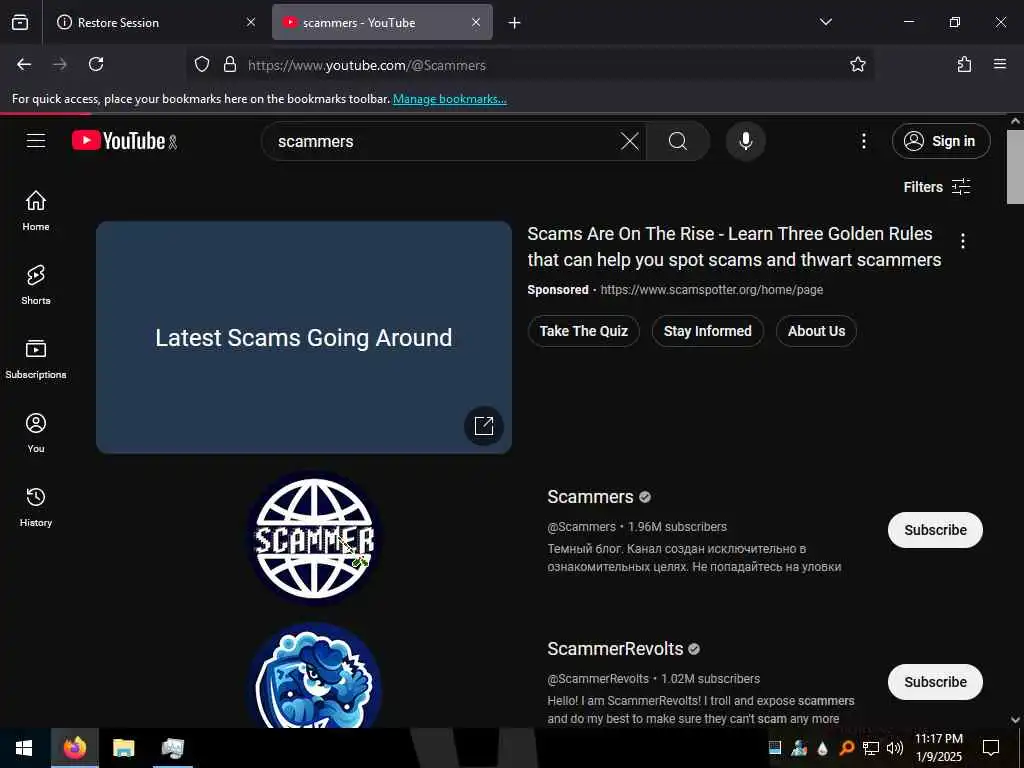Click the magnifying glass search button
The image size is (1024, 768).
678,141
